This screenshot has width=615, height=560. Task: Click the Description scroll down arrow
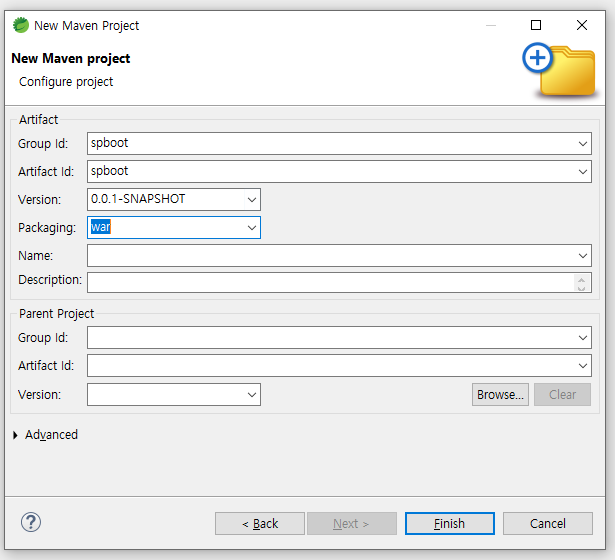point(581,287)
